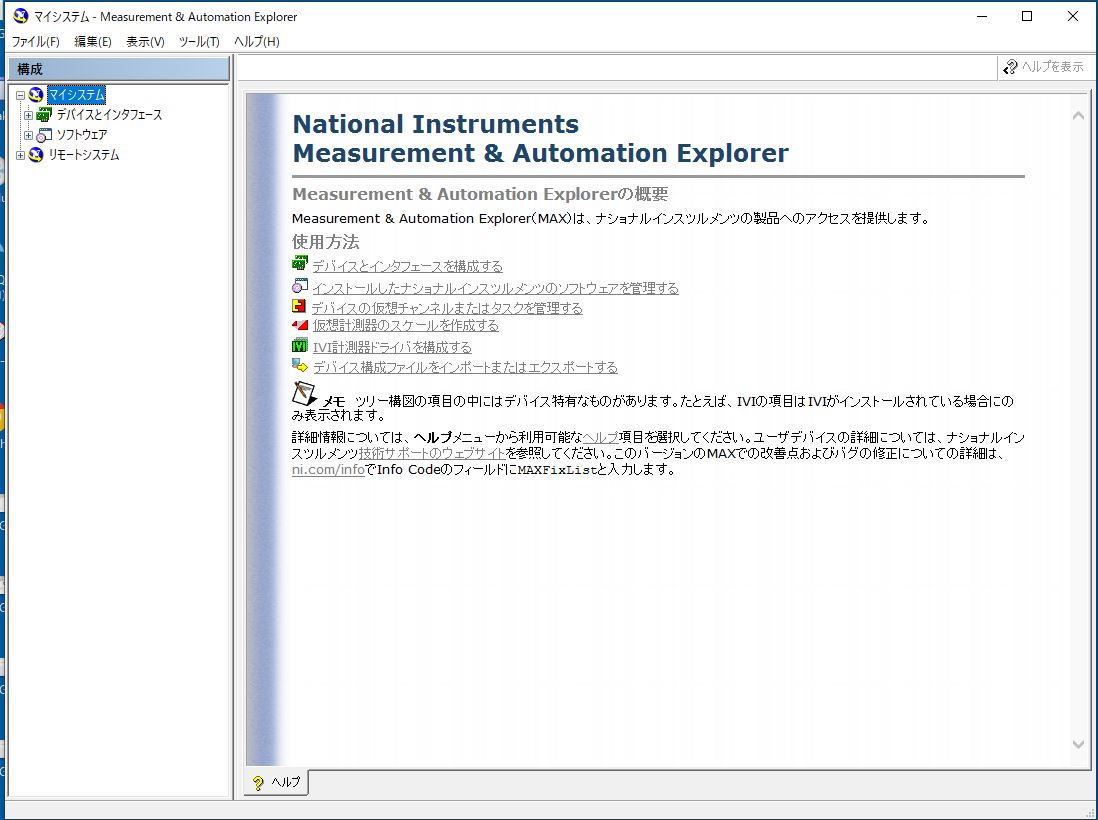The image size is (1098, 820).
Task: Click the ヘルプを表示 button
Action: [x=1043, y=67]
